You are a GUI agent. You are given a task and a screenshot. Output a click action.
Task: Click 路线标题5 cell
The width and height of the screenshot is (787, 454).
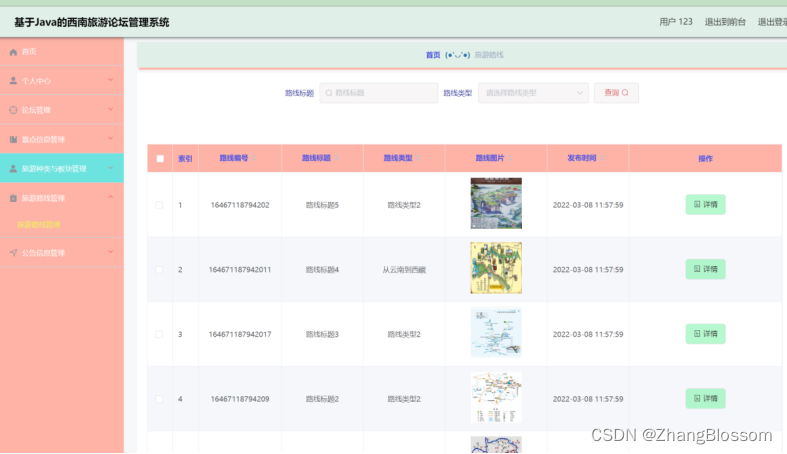(322, 205)
